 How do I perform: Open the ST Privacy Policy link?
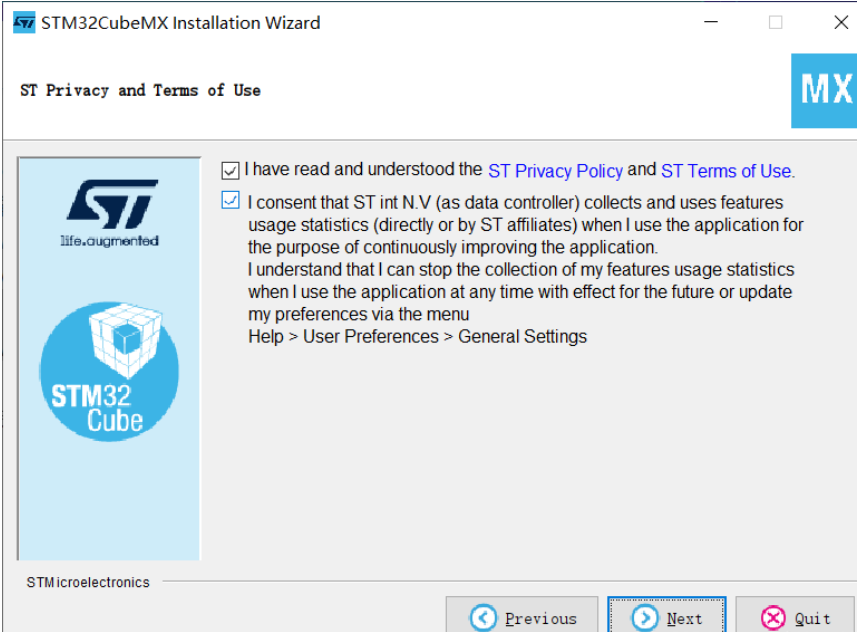(x=555, y=171)
